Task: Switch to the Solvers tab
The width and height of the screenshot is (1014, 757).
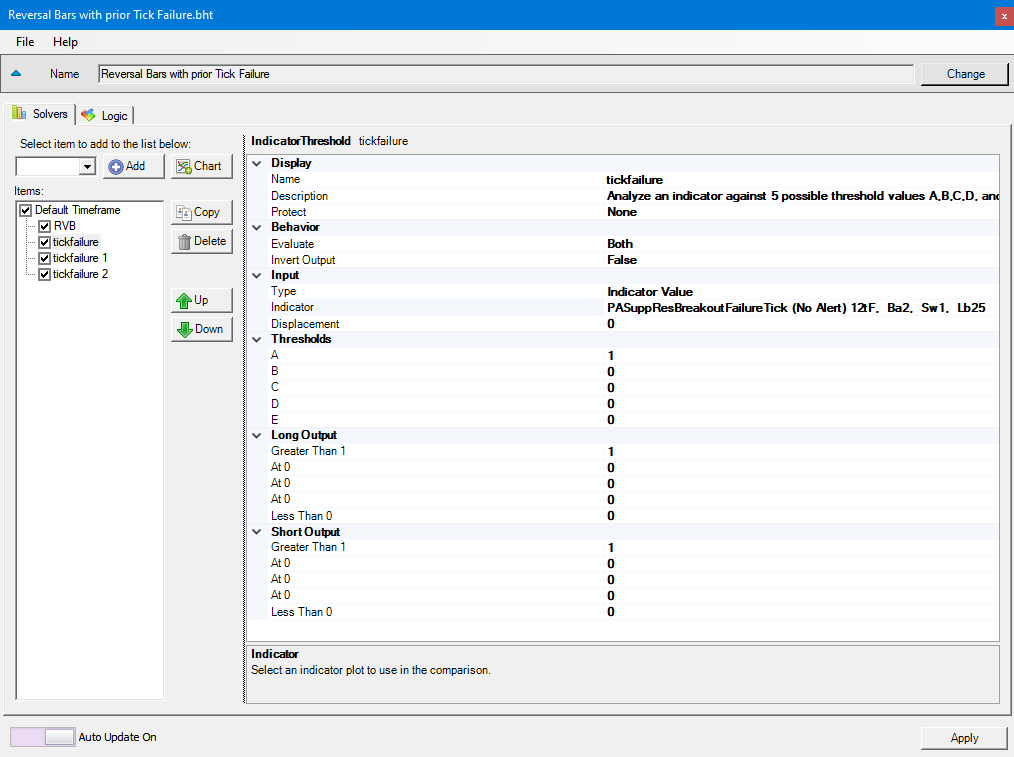Action: 40,114
